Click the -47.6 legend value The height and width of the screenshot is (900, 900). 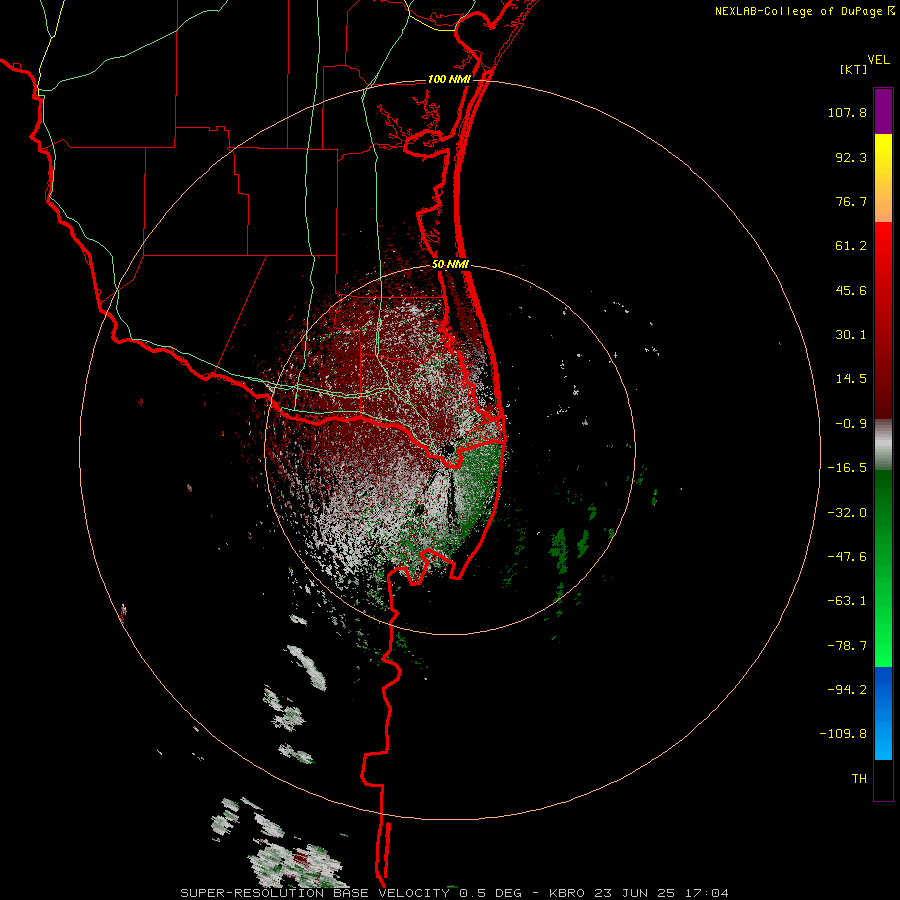[x=847, y=557]
